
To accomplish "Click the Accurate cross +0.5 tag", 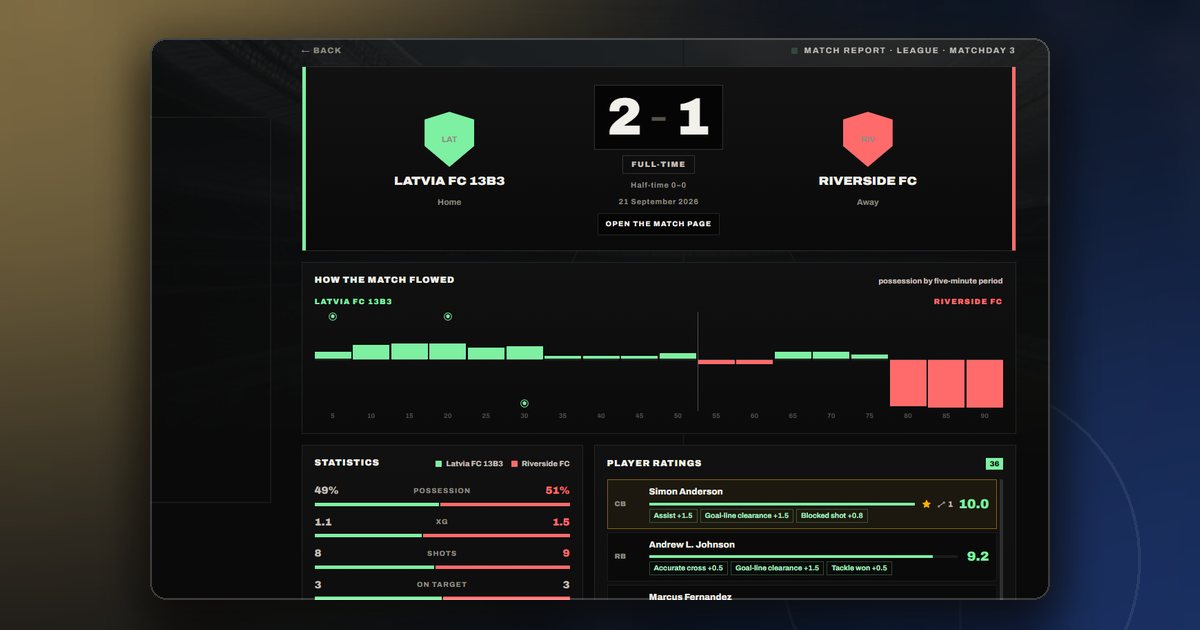I will [x=688, y=568].
